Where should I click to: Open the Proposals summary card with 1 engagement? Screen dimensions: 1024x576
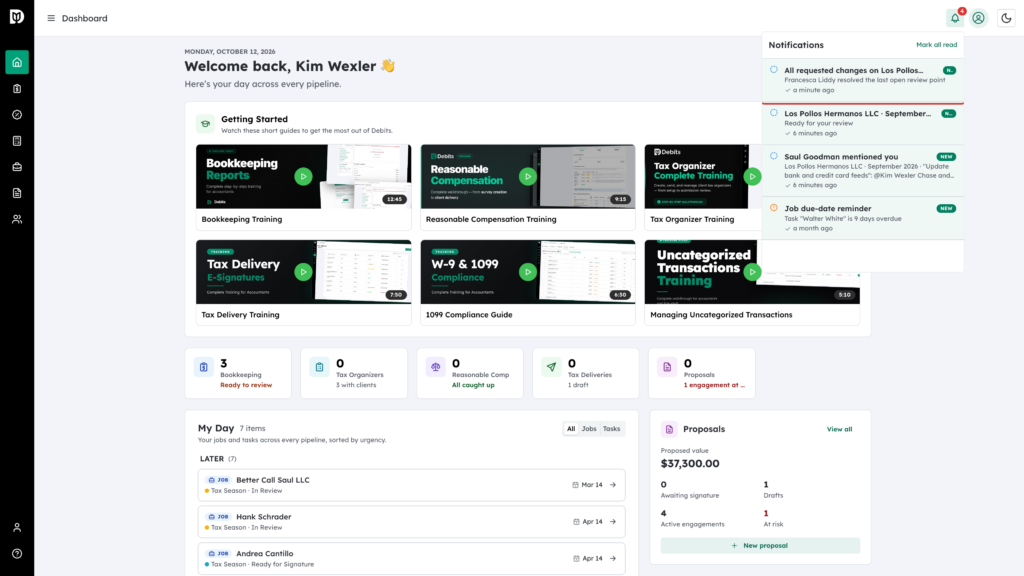pyautogui.click(x=702, y=373)
